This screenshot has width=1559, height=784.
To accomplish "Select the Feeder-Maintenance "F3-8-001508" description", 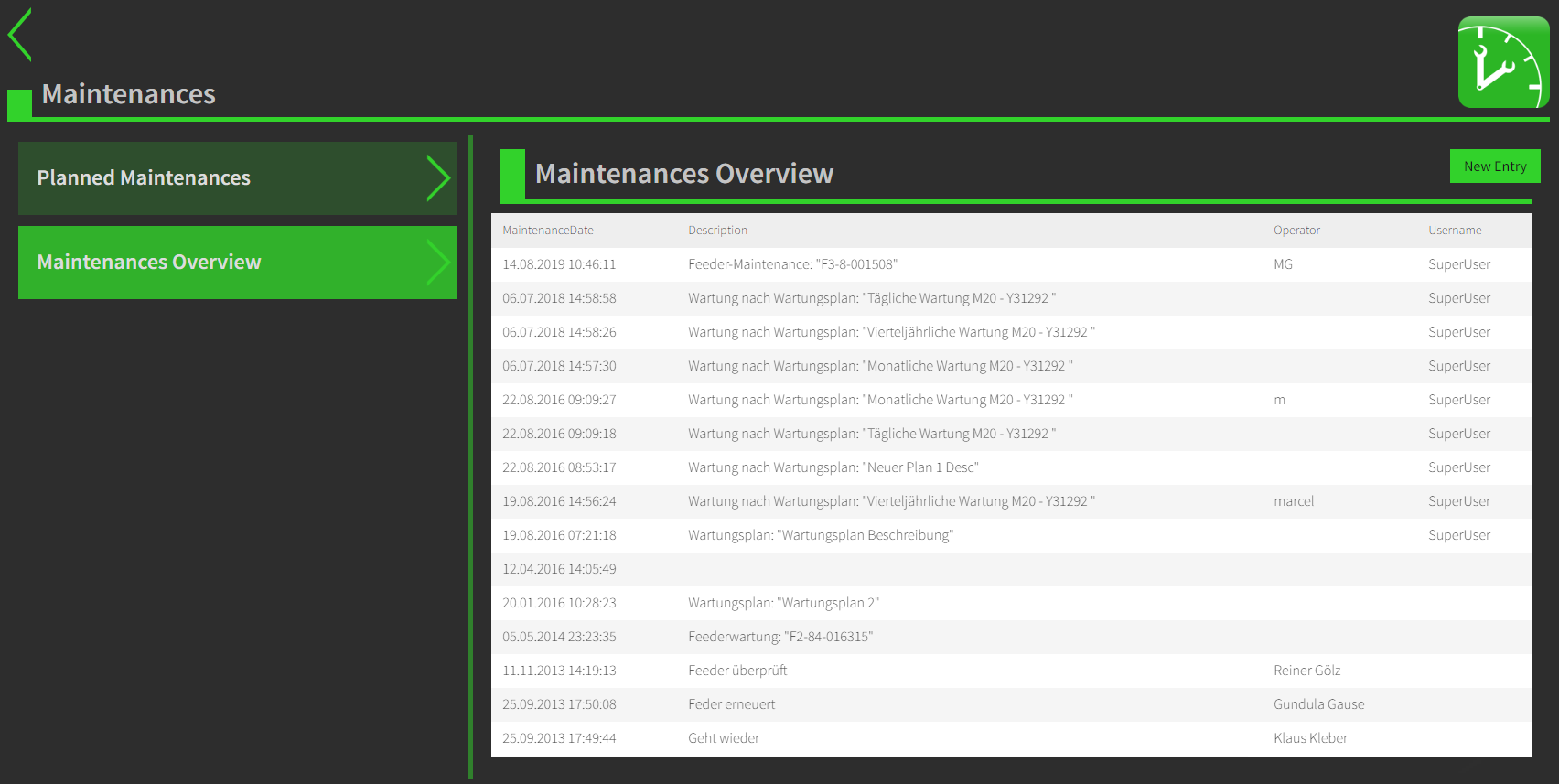I will coord(792,264).
